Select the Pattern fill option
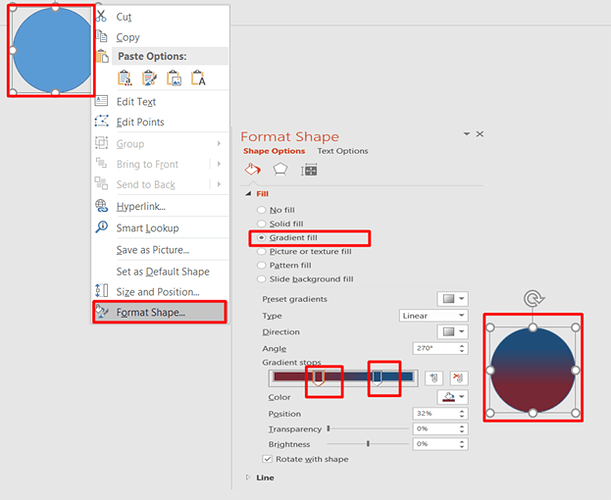The width and height of the screenshot is (611, 500). [284, 265]
